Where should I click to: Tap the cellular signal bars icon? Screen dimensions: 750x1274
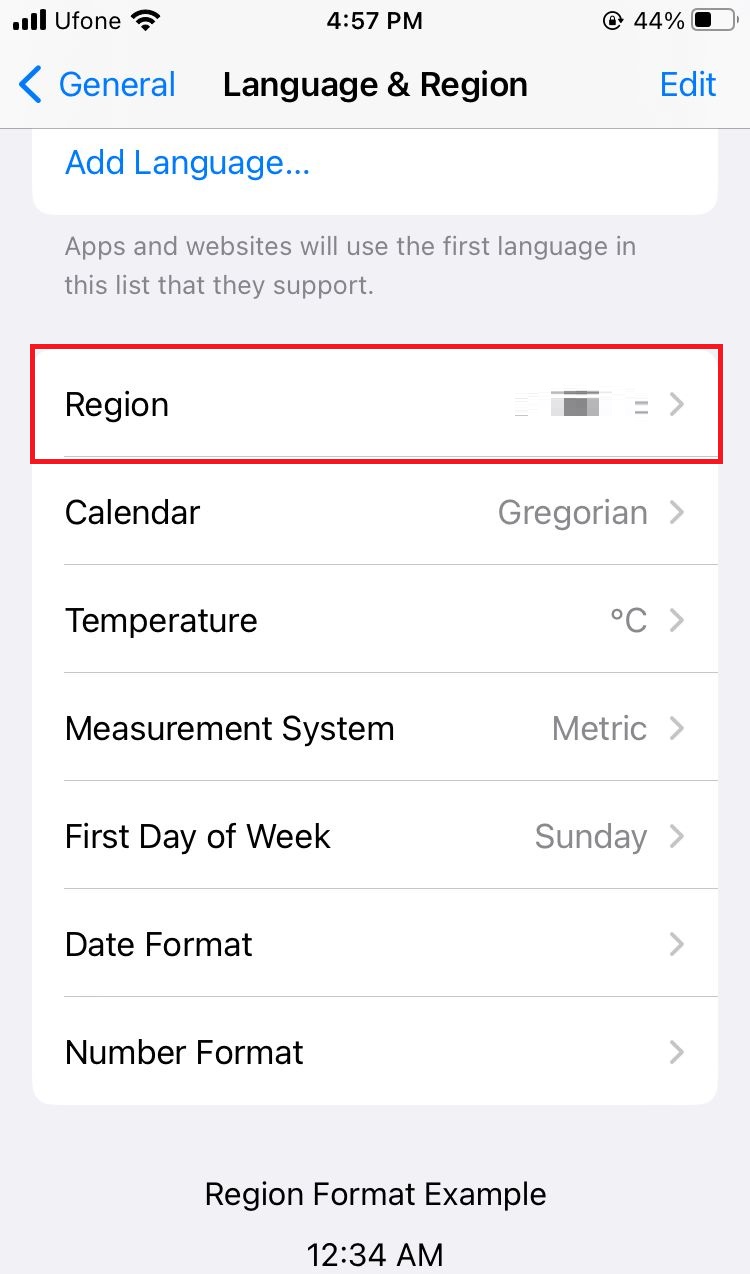(x=30, y=21)
